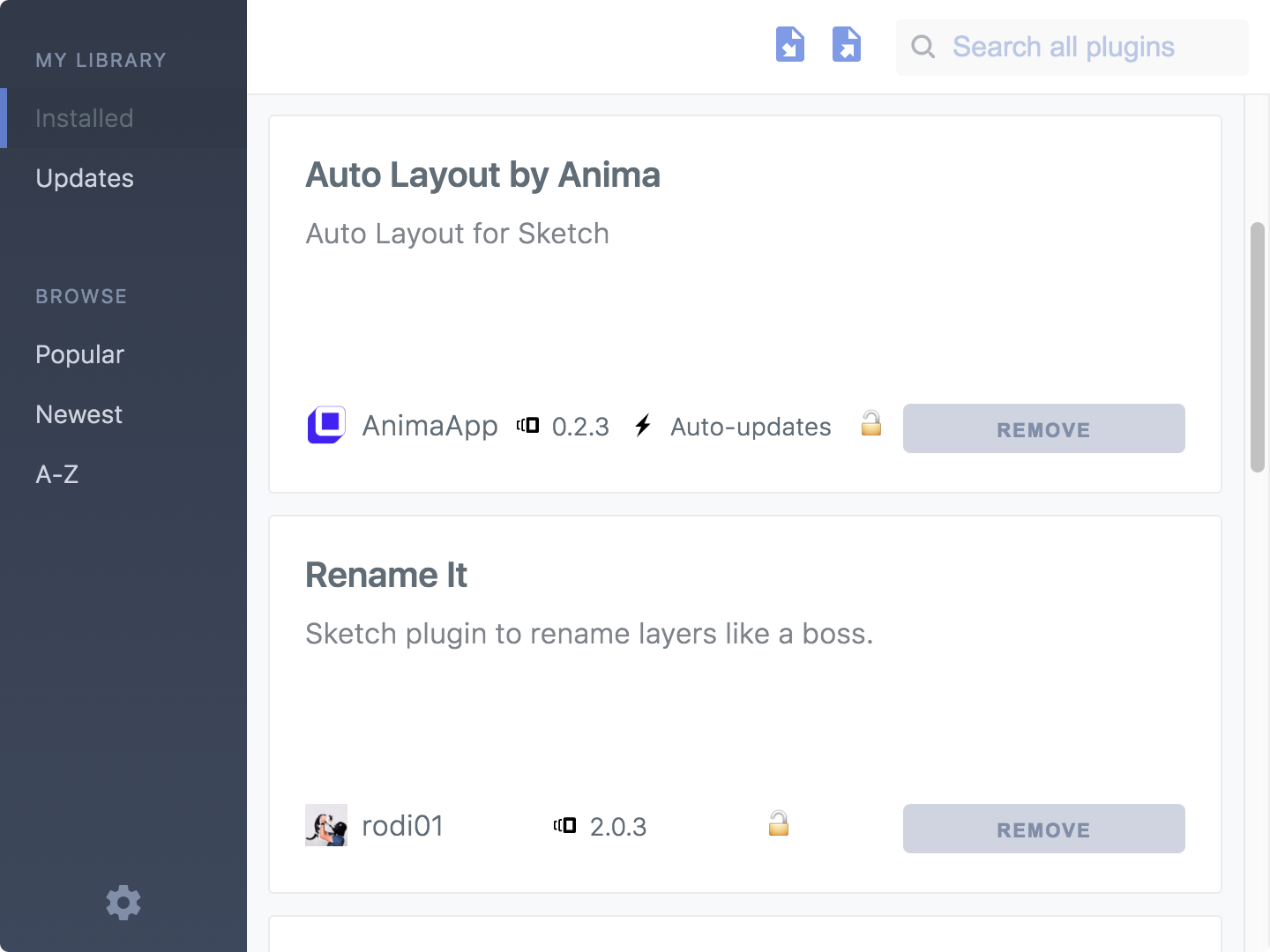Toggle the lock icon for Rename It plugin

pos(779,824)
